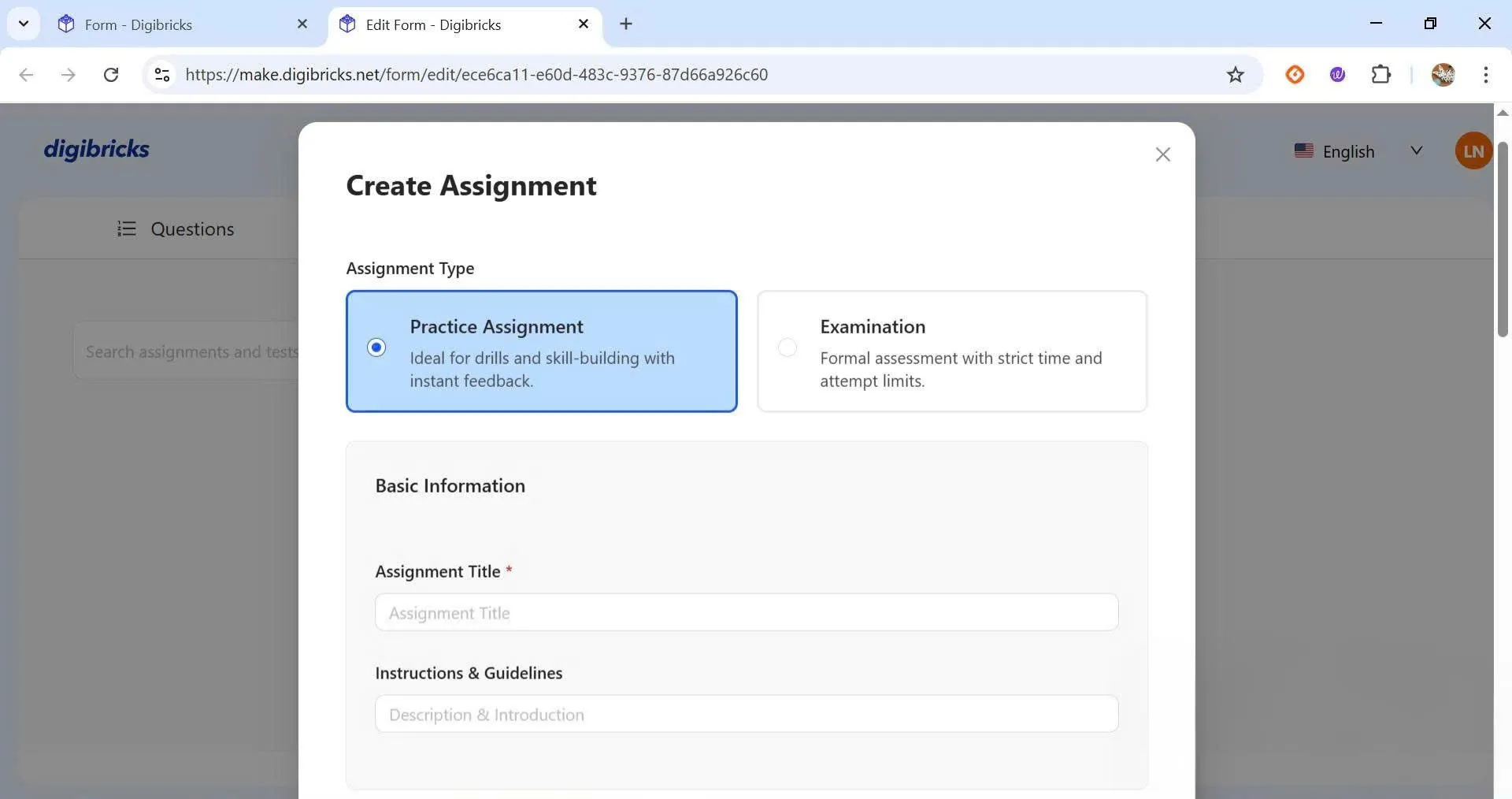Click the site information icon in address bar
The height and width of the screenshot is (799, 1512).
pyautogui.click(x=162, y=75)
